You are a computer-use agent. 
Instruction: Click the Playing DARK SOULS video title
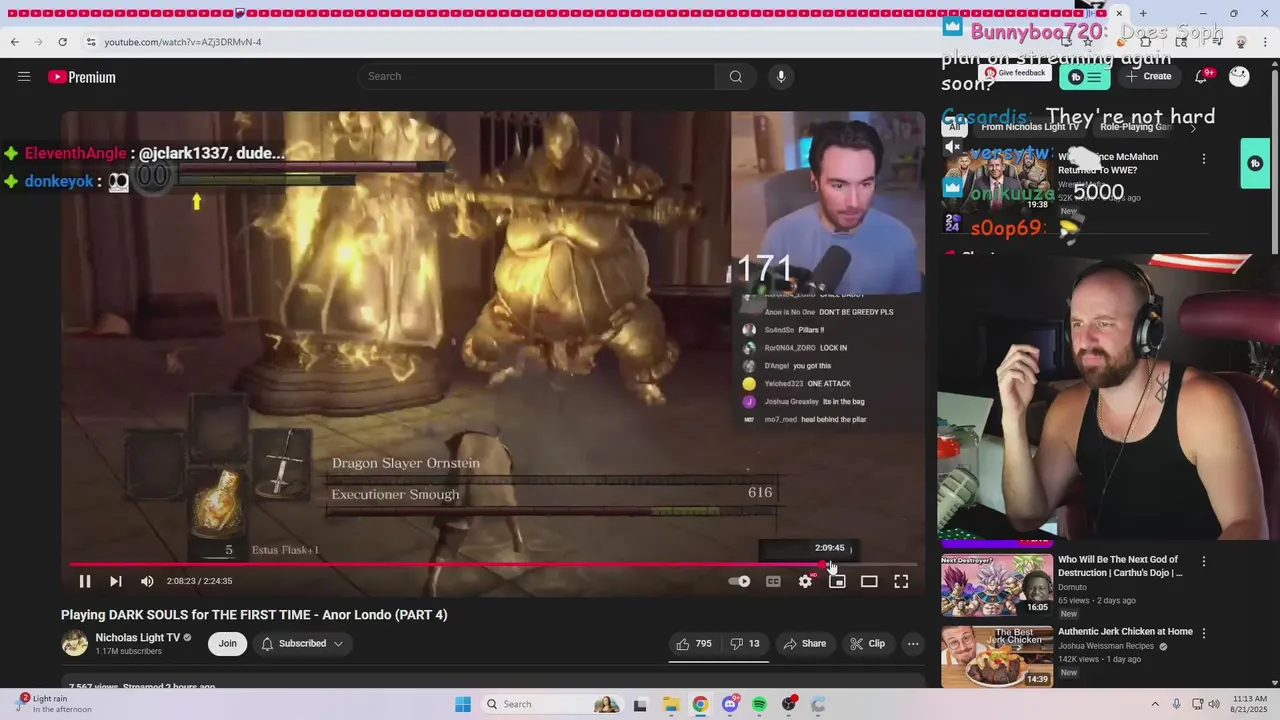pyautogui.click(x=254, y=615)
